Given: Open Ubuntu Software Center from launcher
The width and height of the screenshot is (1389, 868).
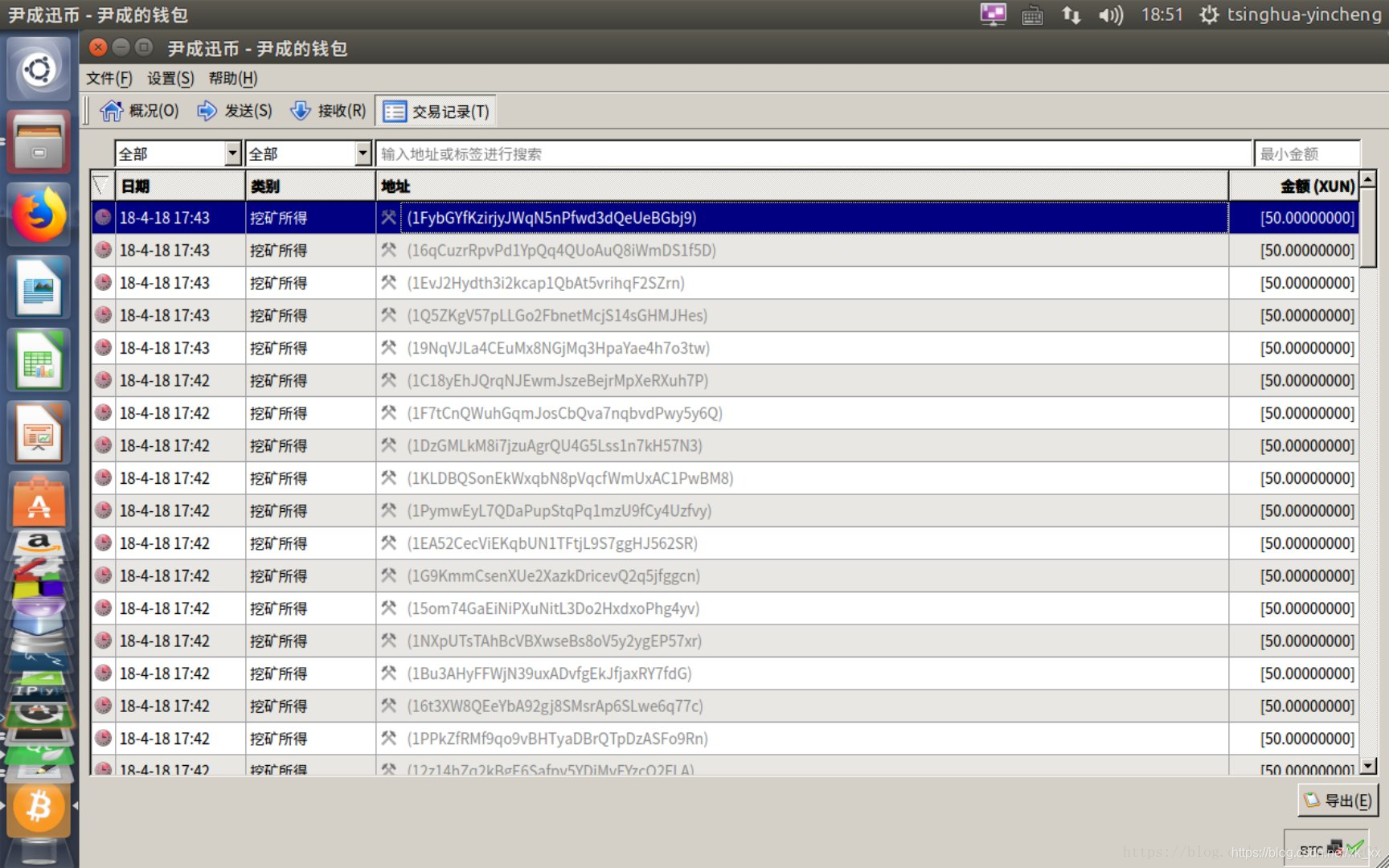Looking at the screenshot, I should coord(39,502).
